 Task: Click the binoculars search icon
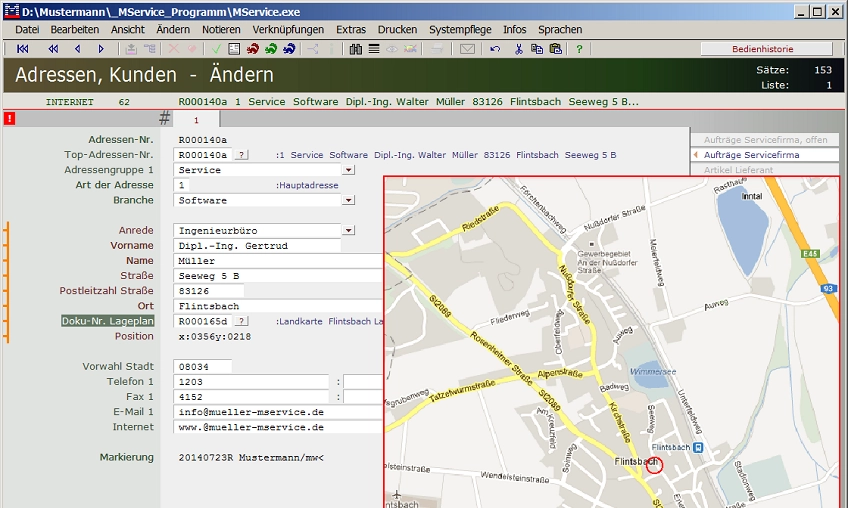click(x=356, y=48)
